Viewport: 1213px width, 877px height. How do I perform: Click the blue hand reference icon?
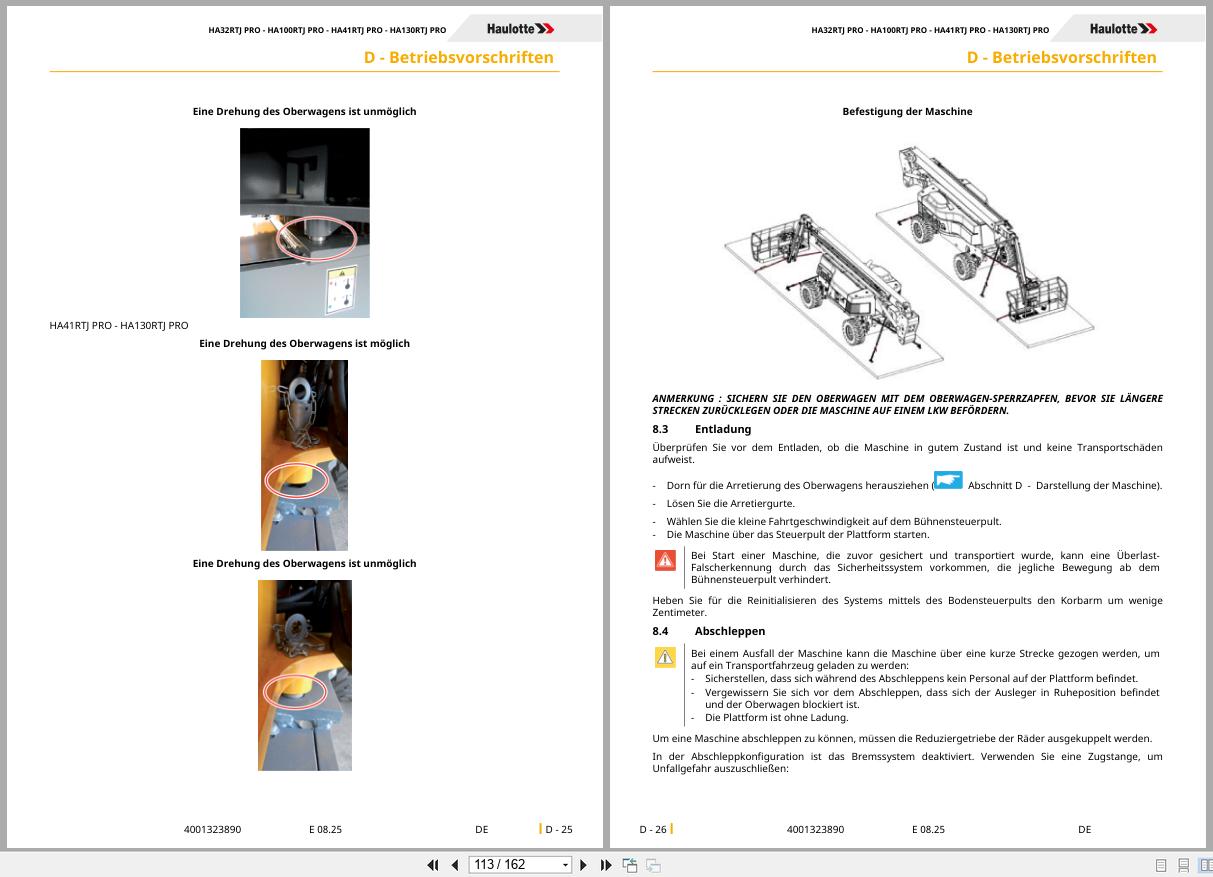(x=948, y=481)
